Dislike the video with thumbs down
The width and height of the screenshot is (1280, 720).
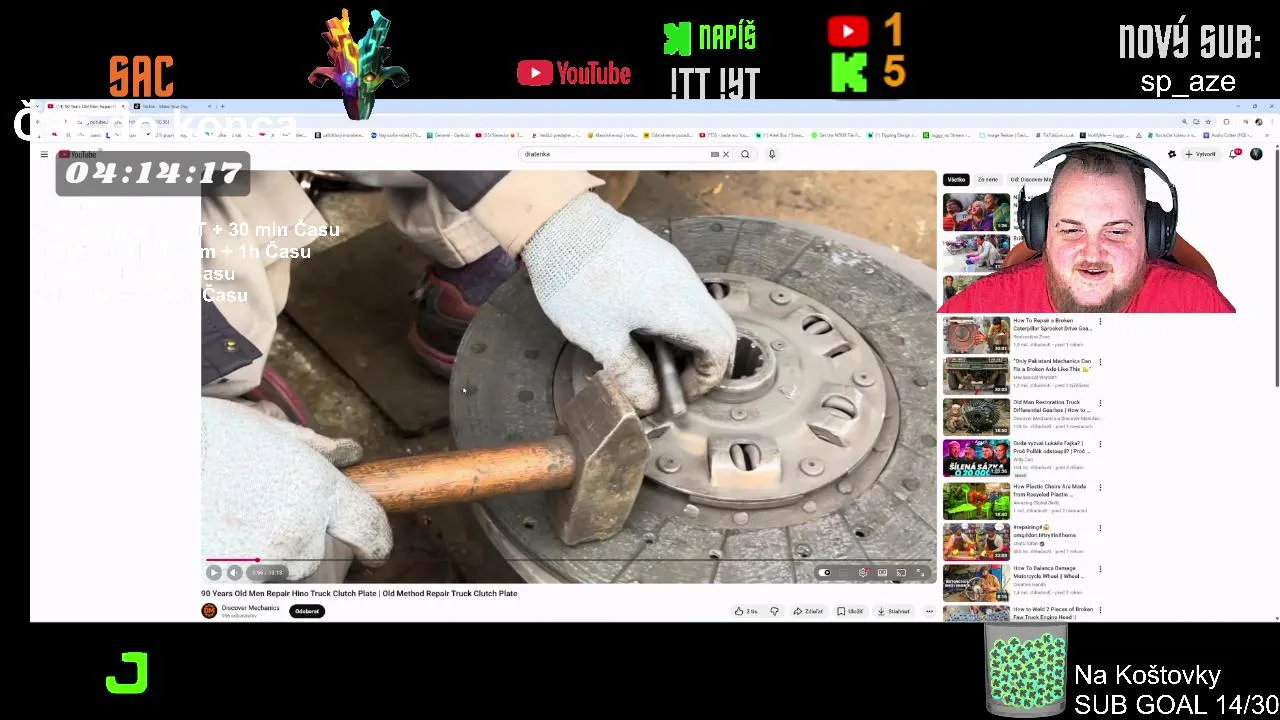coord(774,611)
